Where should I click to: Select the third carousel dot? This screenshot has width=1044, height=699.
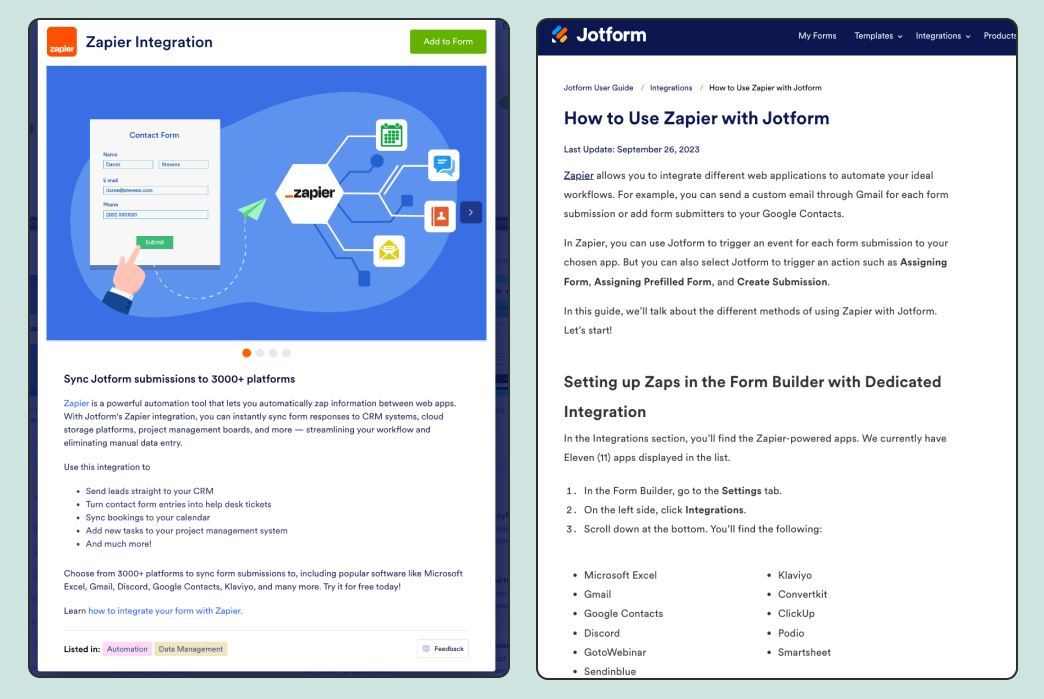273,353
